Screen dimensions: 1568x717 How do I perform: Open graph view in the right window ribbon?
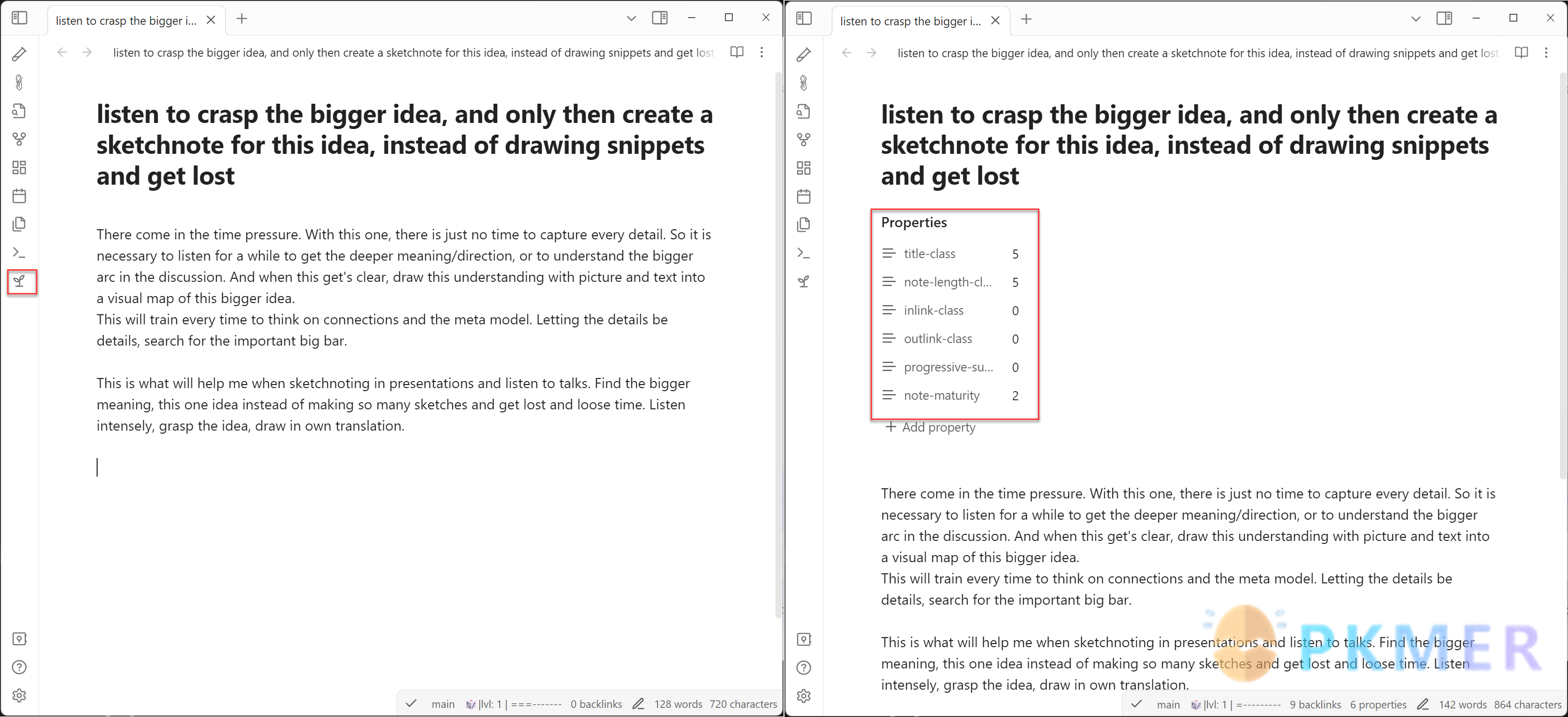click(x=804, y=140)
